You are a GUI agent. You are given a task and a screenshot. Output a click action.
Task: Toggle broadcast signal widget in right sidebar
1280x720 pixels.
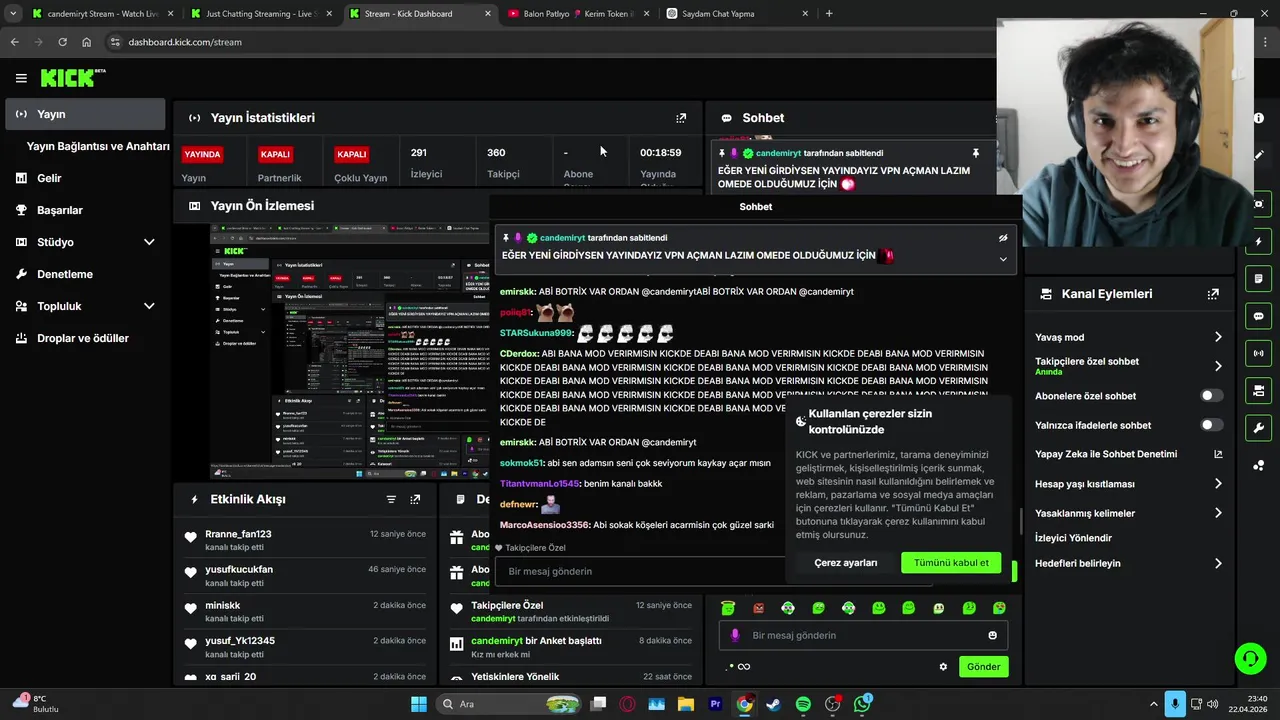pyautogui.click(x=1258, y=353)
